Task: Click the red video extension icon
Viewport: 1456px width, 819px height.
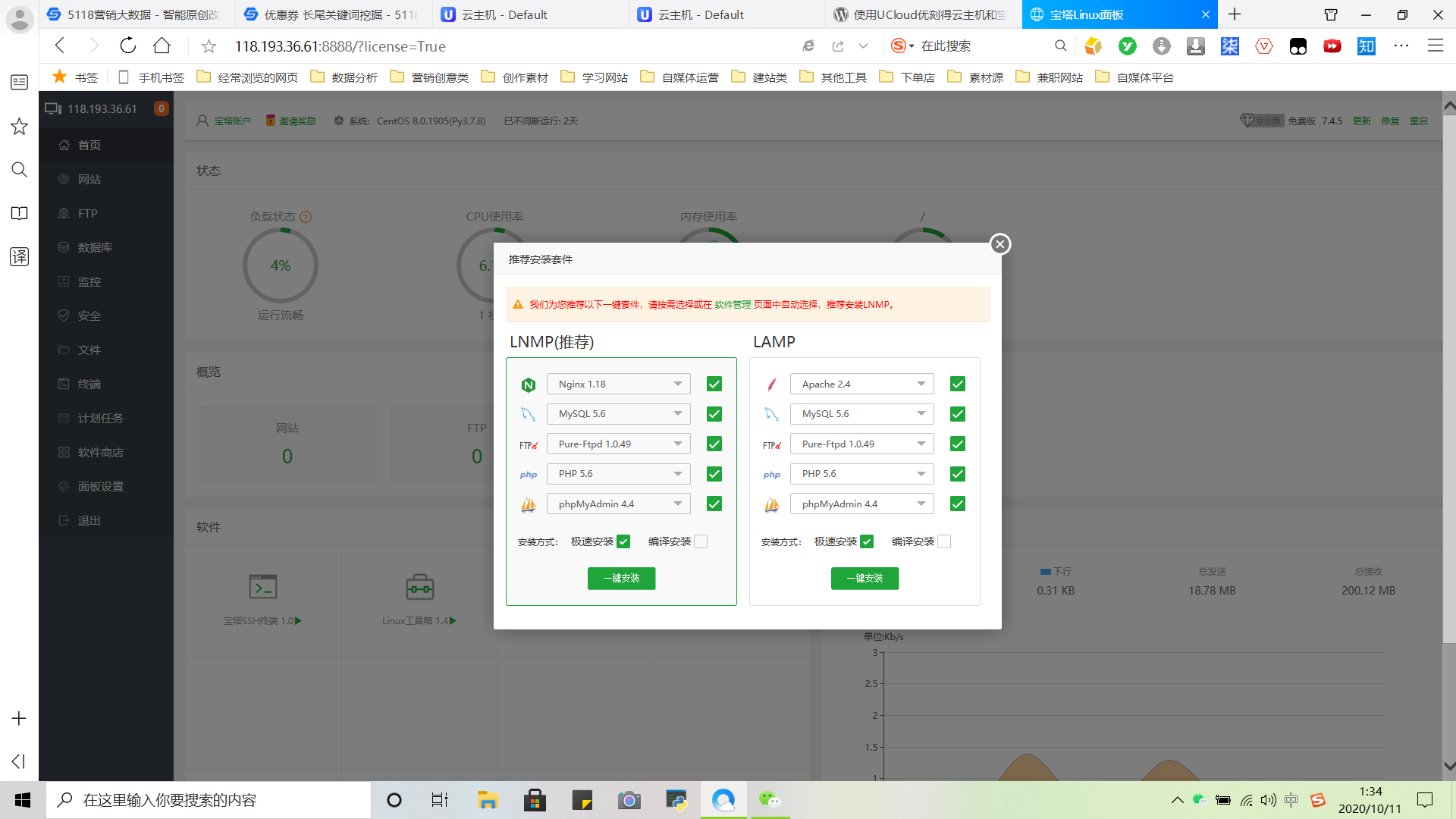Action: tap(1332, 46)
